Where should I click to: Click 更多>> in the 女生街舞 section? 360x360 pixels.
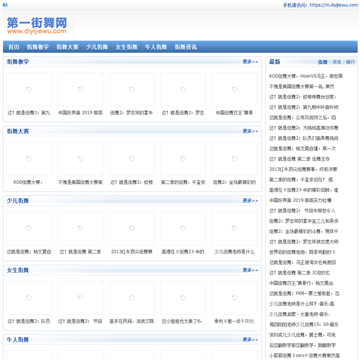(250, 270)
